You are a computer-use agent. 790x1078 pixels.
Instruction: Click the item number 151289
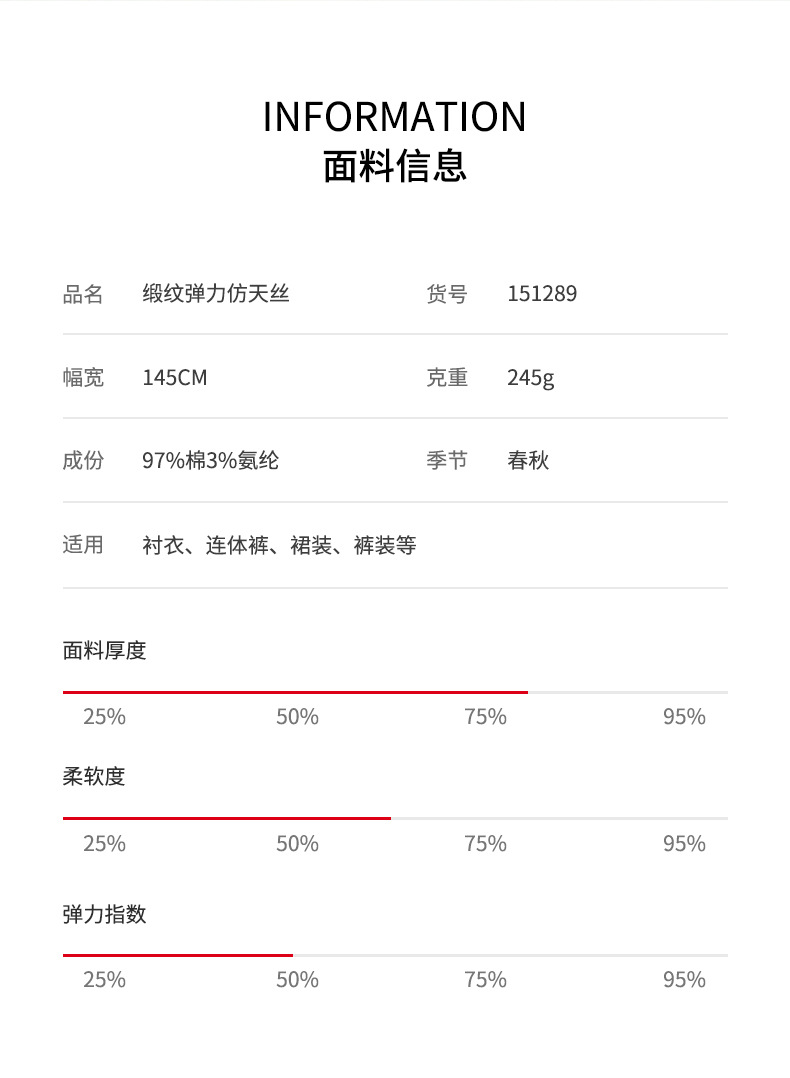[x=542, y=294]
